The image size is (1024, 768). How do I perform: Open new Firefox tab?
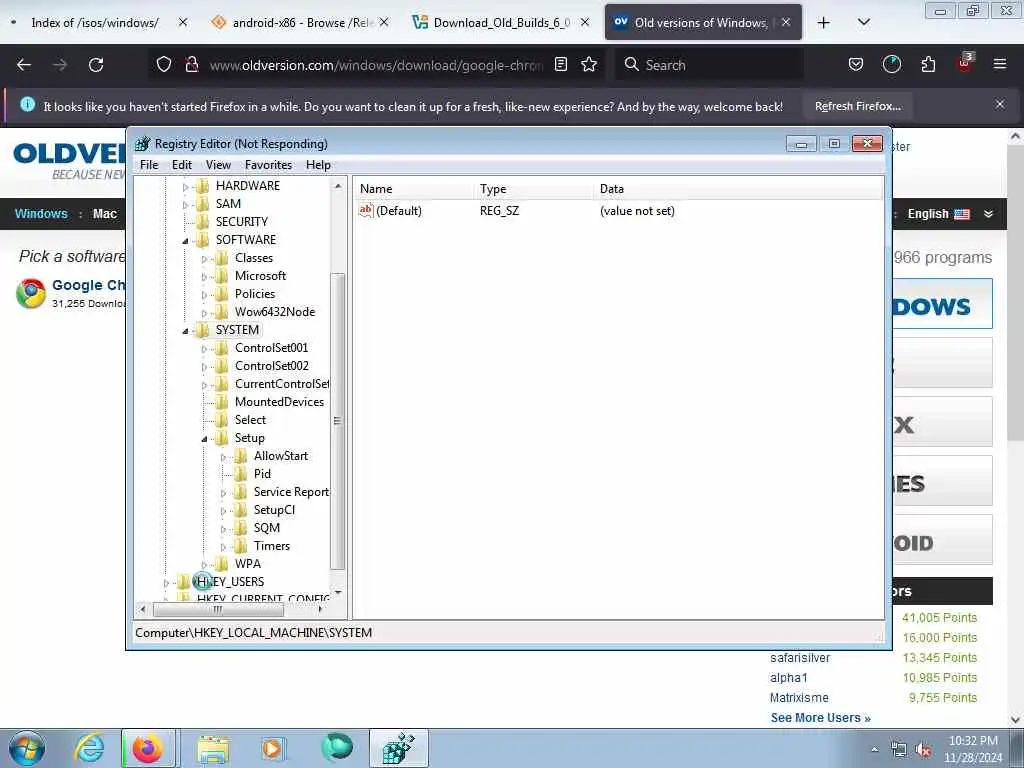824,23
